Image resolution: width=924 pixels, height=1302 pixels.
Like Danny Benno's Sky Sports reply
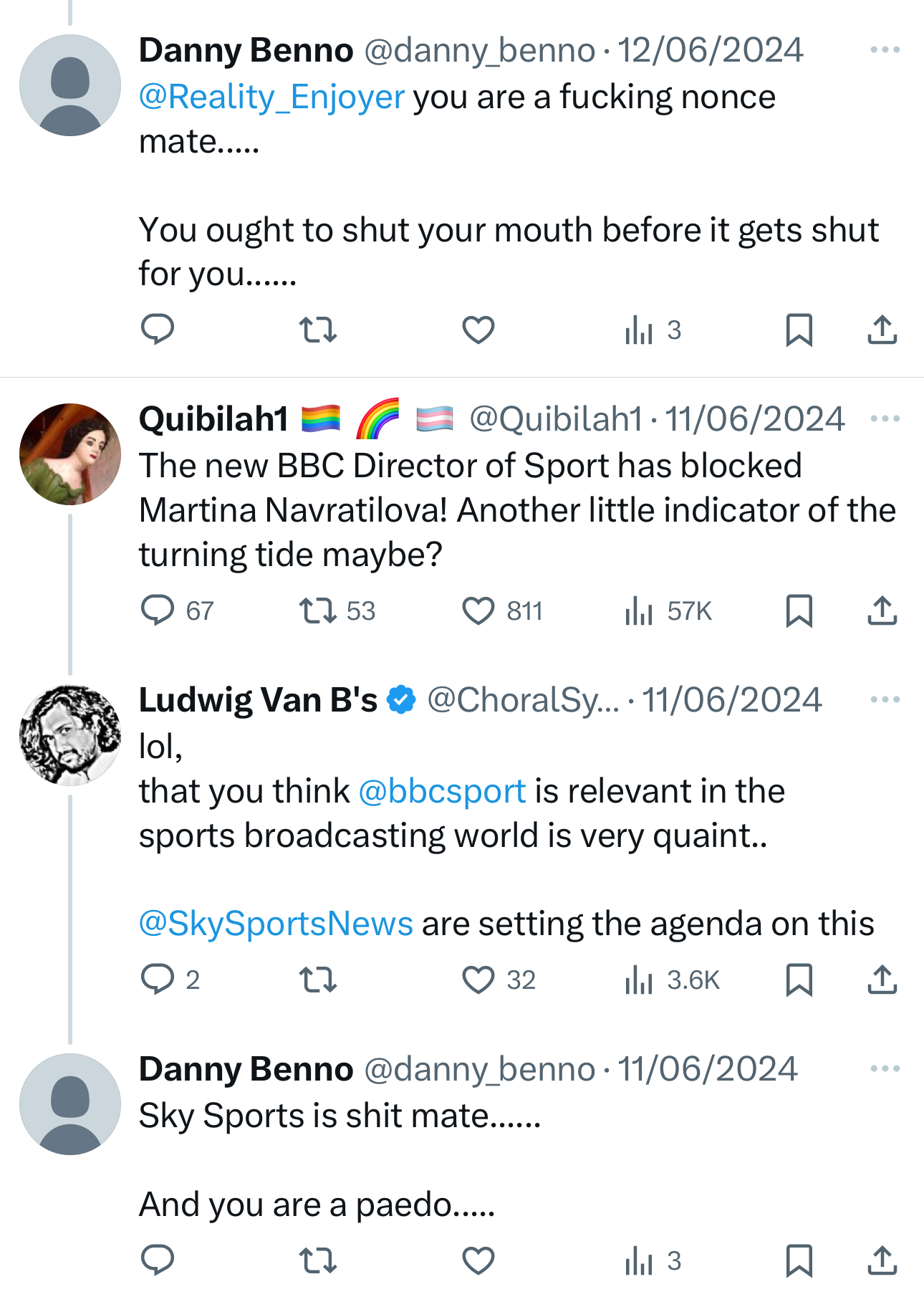click(478, 1260)
